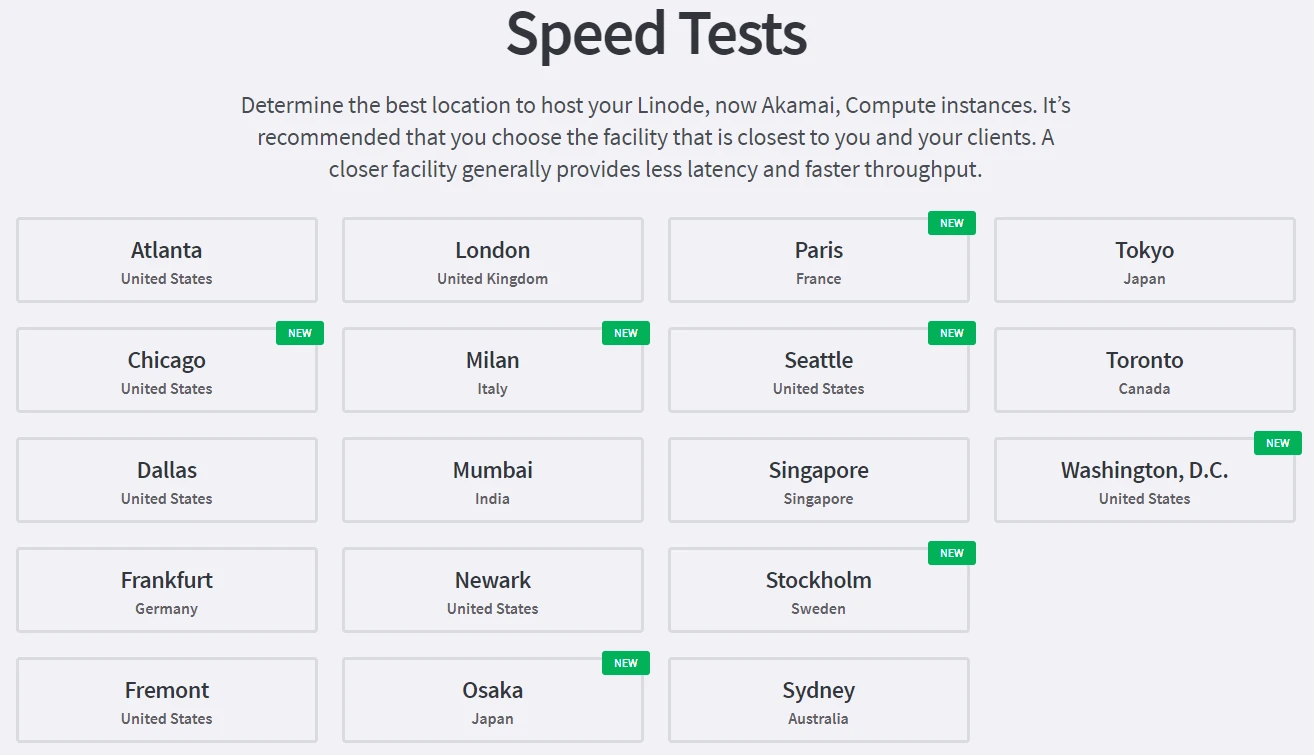Open the Osaka, Japan speed test

[493, 701]
